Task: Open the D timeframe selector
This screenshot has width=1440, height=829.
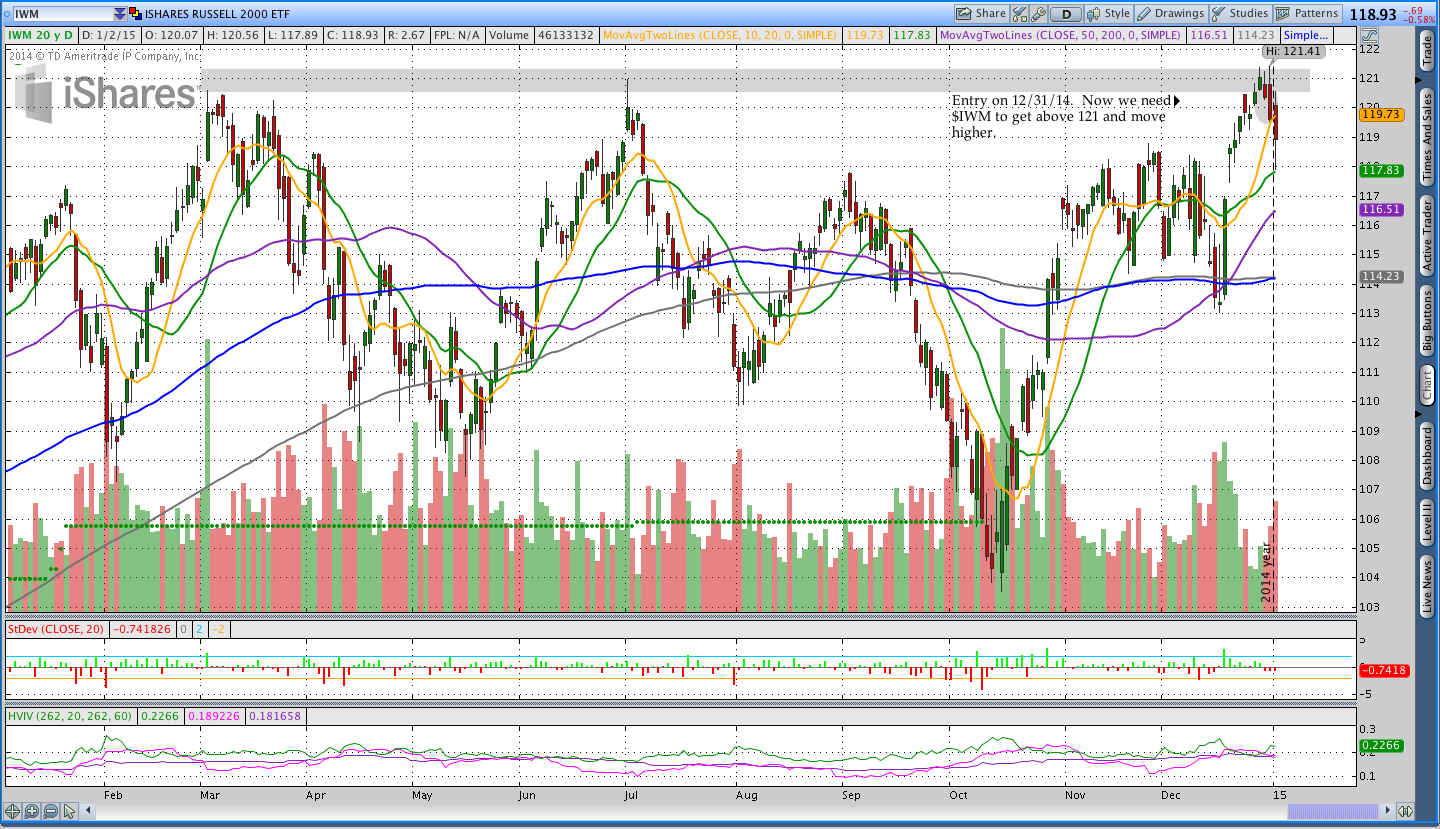Action: coord(1066,14)
